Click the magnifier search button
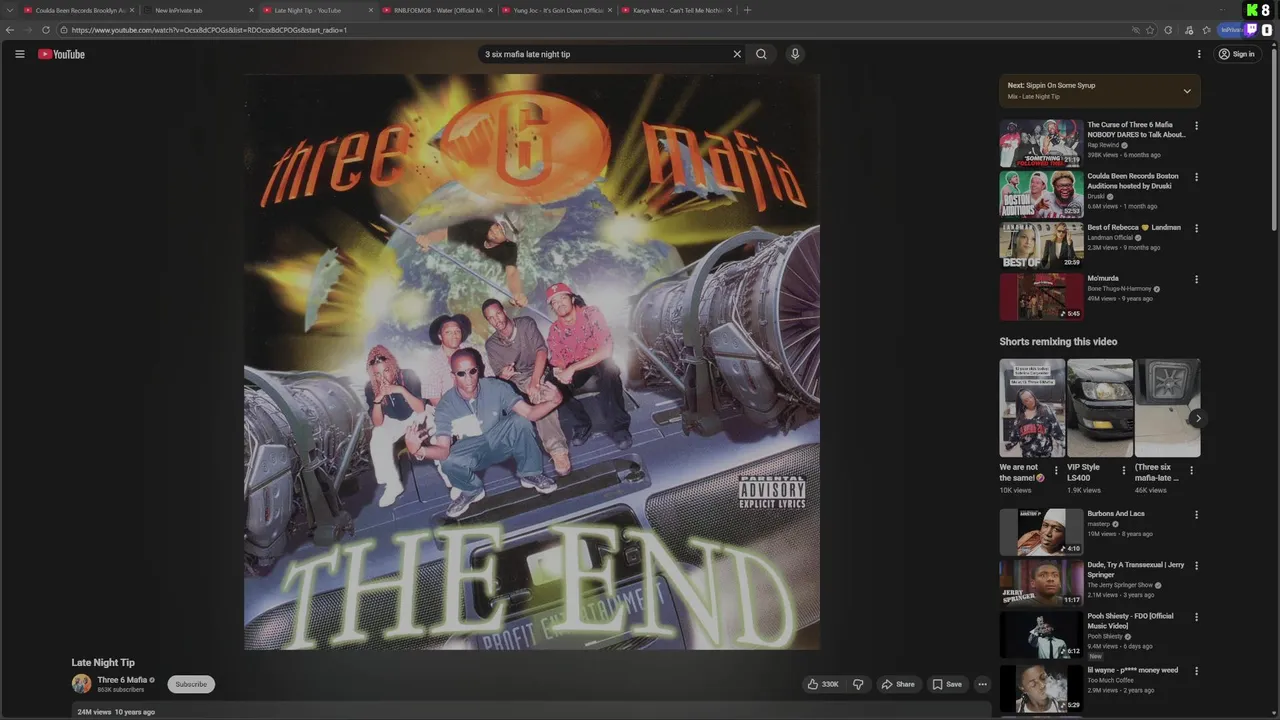Image resolution: width=1280 pixels, height=720 pixels. [761, 54]
